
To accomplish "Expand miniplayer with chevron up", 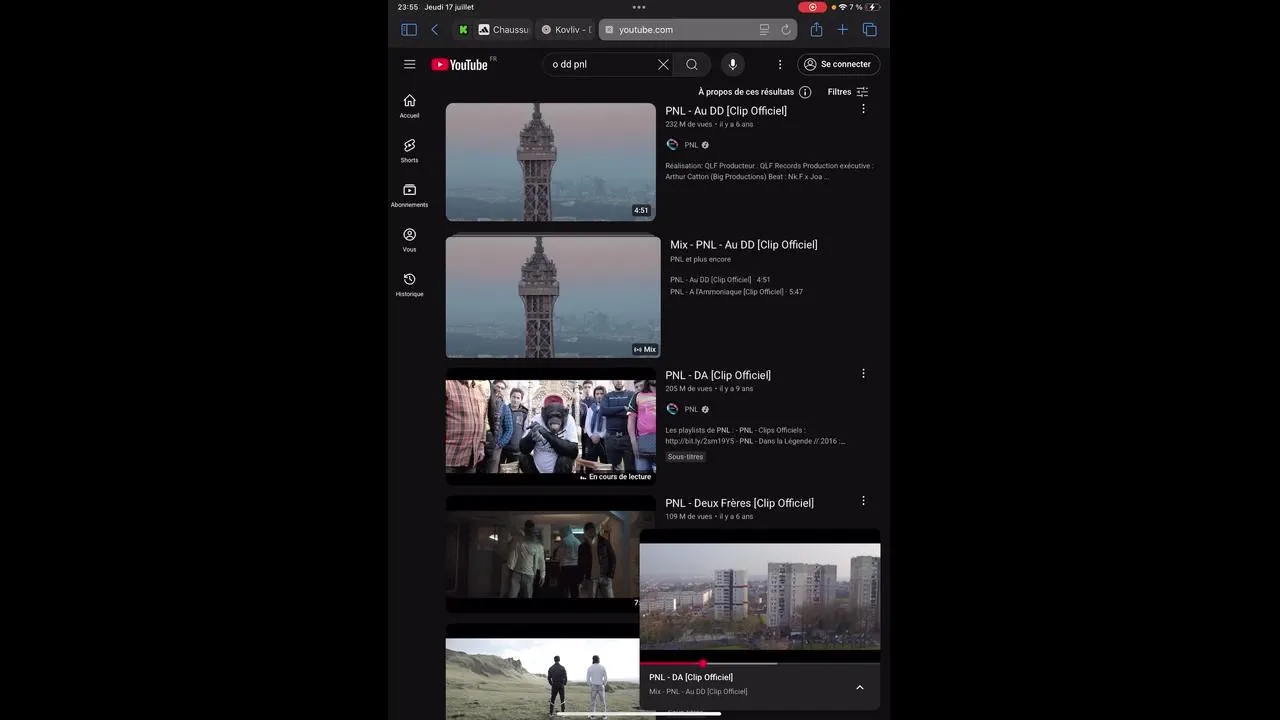I will (x=859, y=687).
